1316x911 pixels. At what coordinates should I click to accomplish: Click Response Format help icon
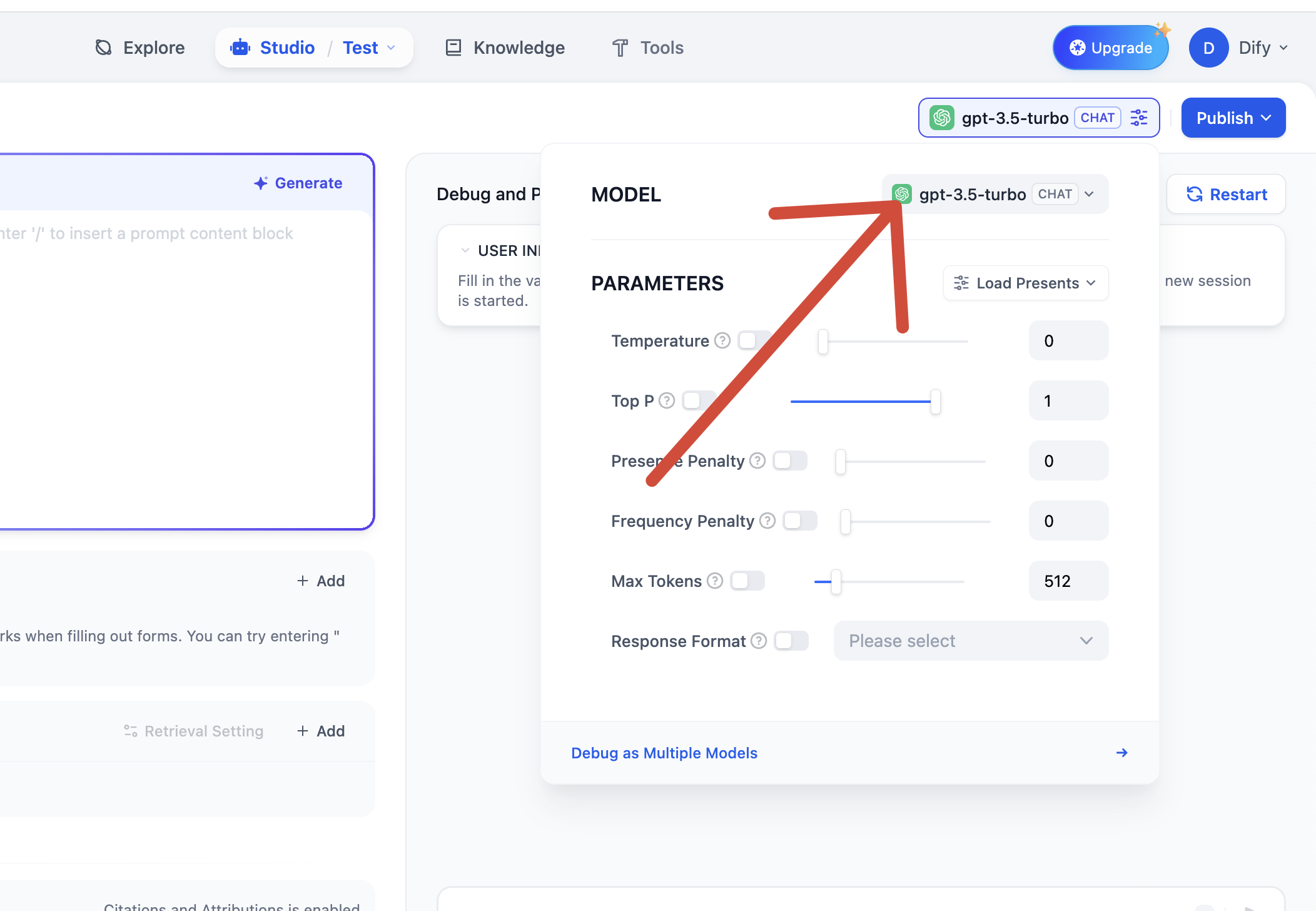(x=759, y=641)
